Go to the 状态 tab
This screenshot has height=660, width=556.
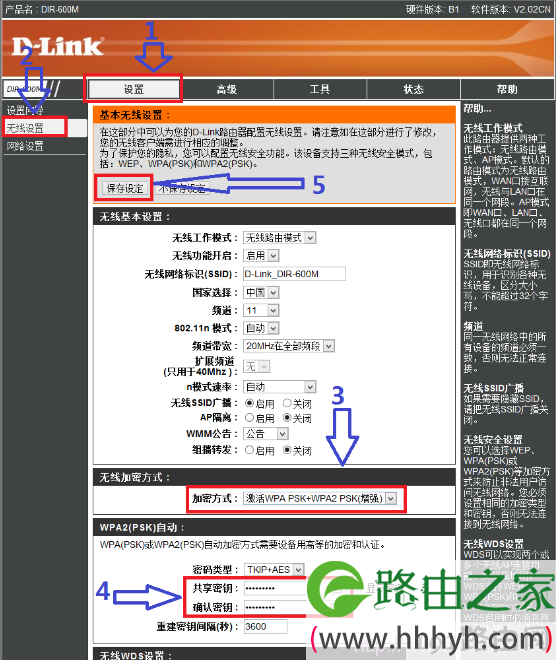click(413, 89)
